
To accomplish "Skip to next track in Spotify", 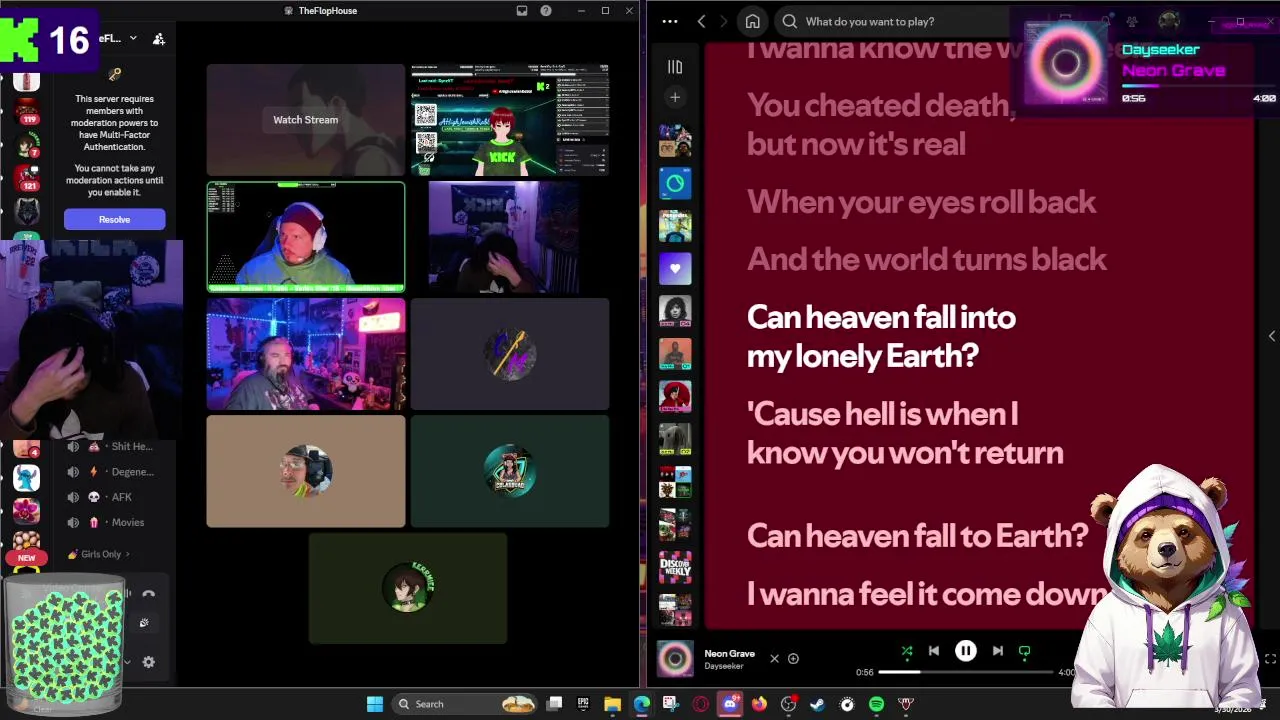I will coord(997,651).
